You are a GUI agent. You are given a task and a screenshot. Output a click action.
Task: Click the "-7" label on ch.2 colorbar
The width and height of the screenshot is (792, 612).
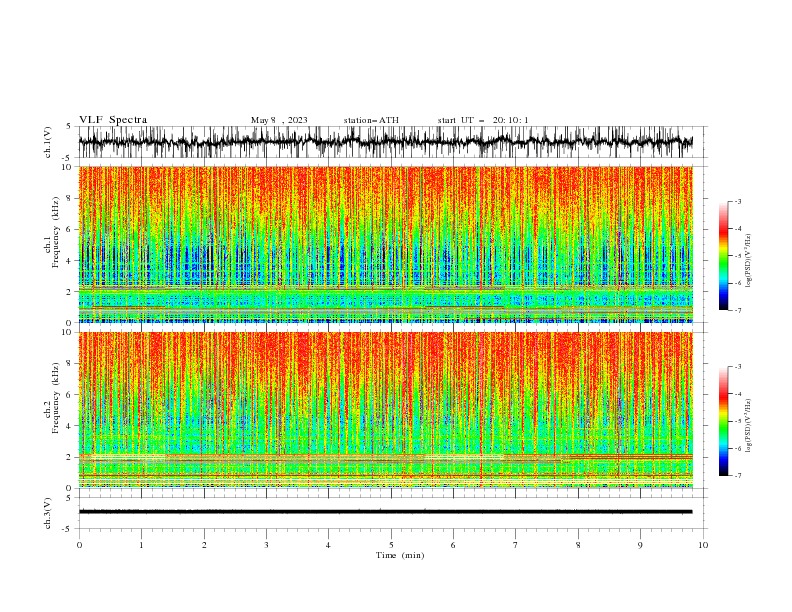tap(738, 476)
